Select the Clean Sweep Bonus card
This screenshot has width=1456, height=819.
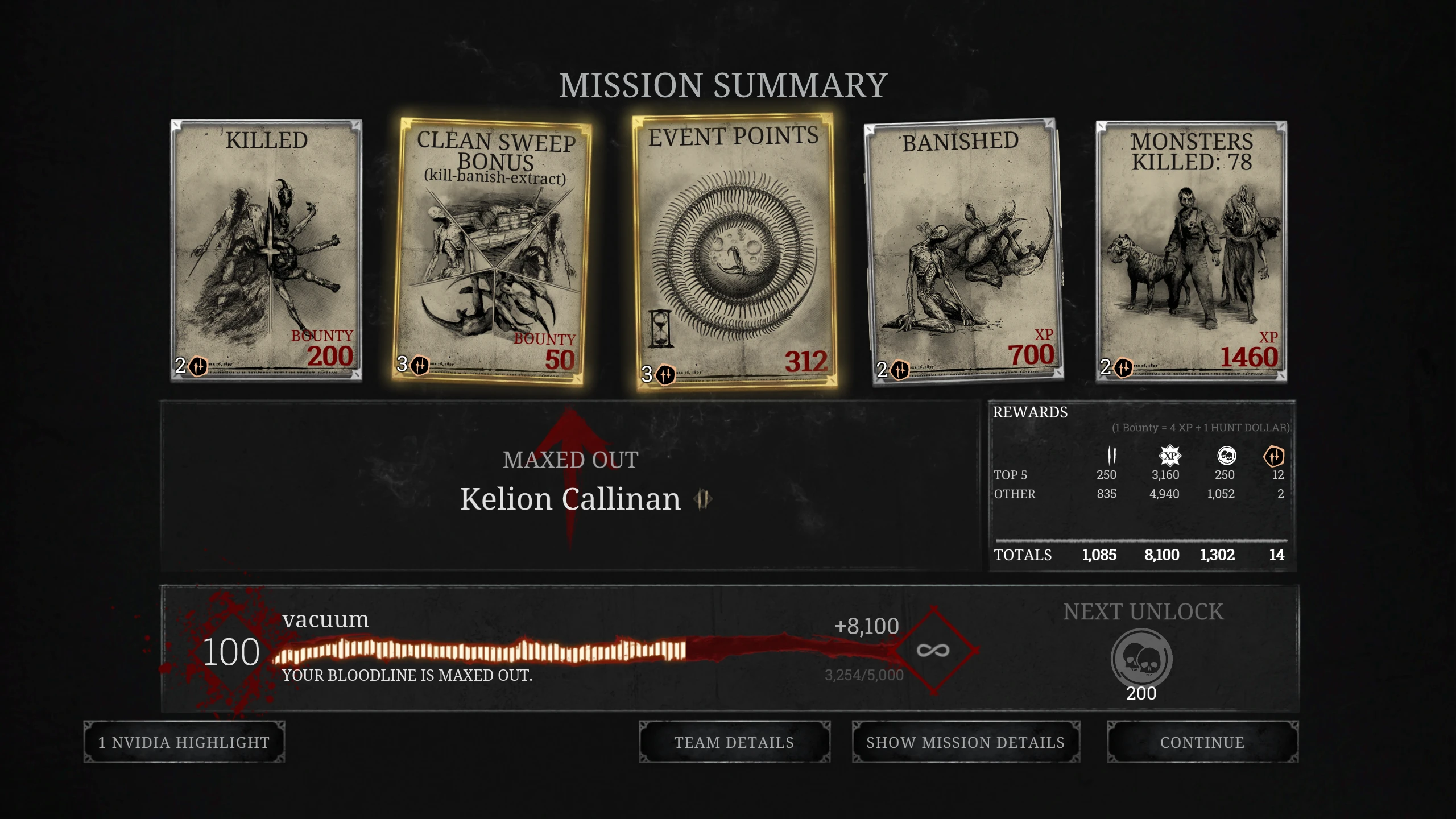point(493,250)
